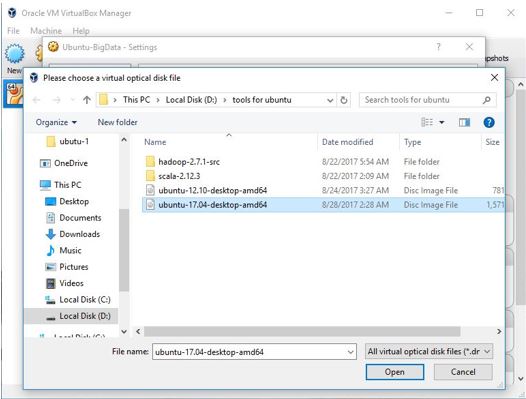Click the Back navigation arrow
This screenshot has width=526, height=399.
coord(36,100)
